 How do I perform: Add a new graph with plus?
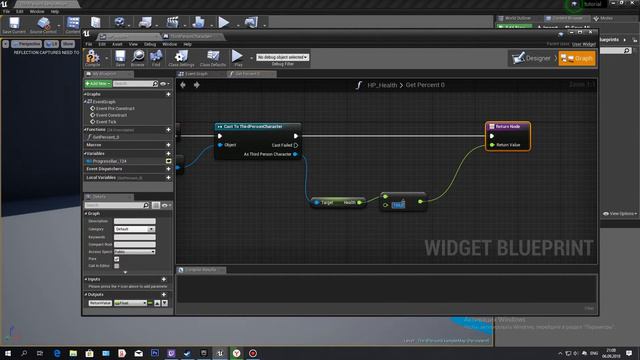click(x=168, y=94)
